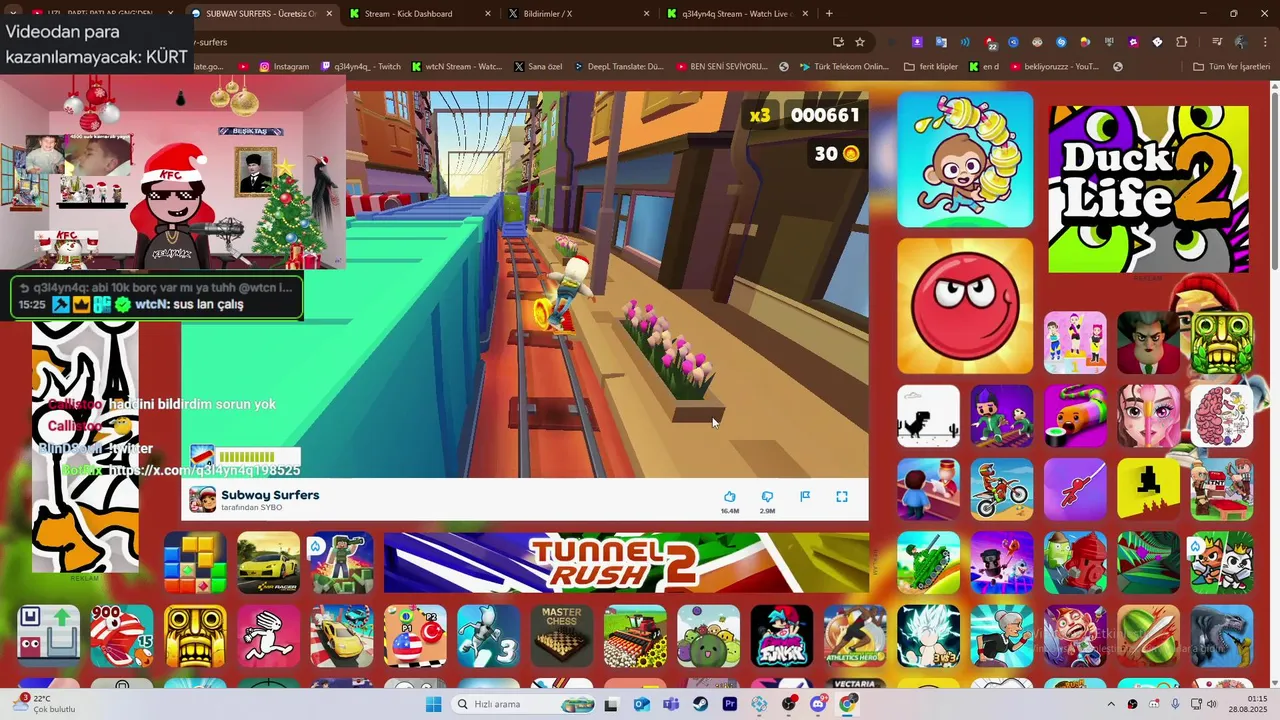Screen dimensions: 1280x720
Task: Open Chrome three-dot menu
Action: click(x=1264, y=42)
